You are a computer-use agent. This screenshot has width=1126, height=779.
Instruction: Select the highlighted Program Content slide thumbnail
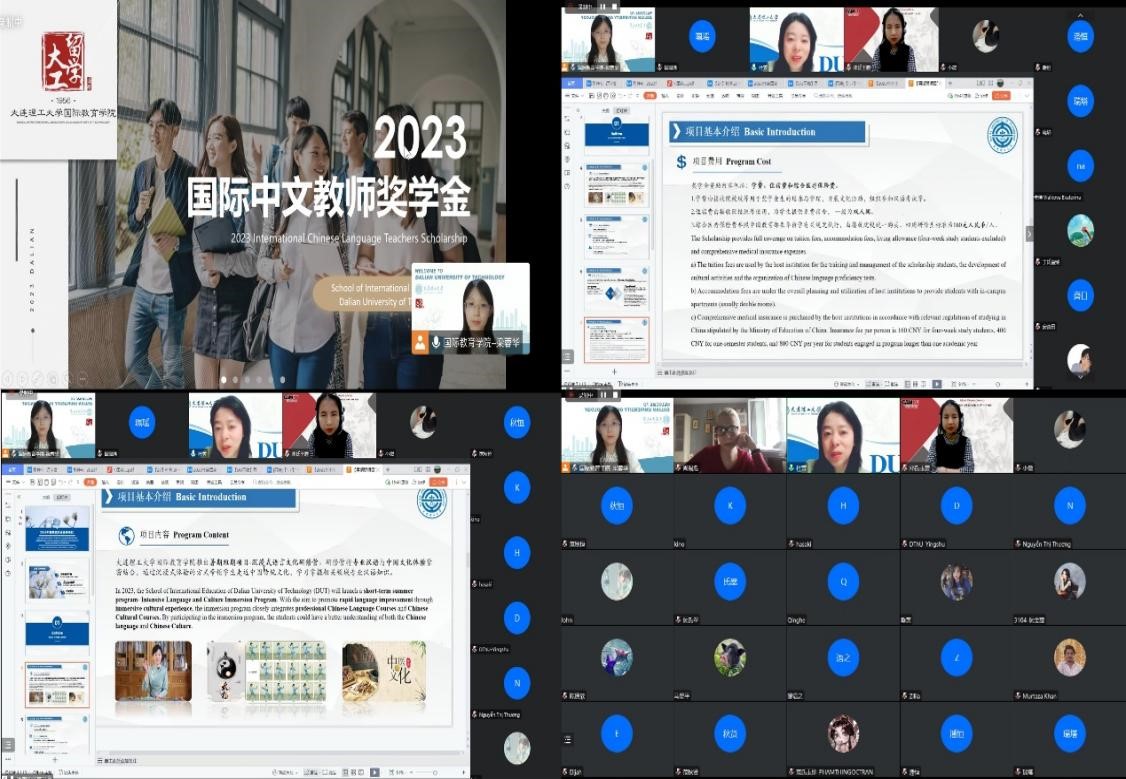(57, 686)
